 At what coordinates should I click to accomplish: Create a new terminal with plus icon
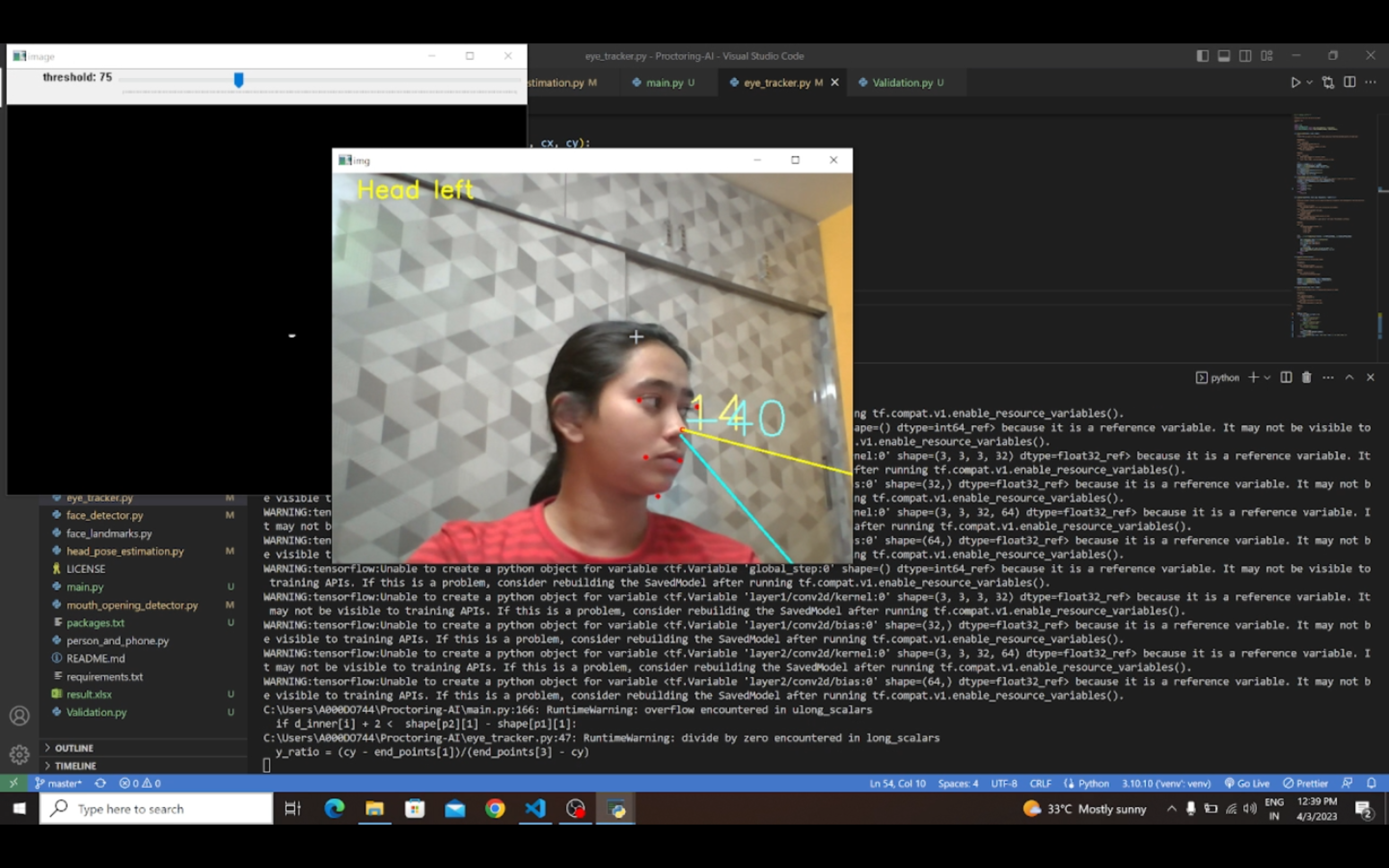pyautogui.click(x=1253, y=377)
